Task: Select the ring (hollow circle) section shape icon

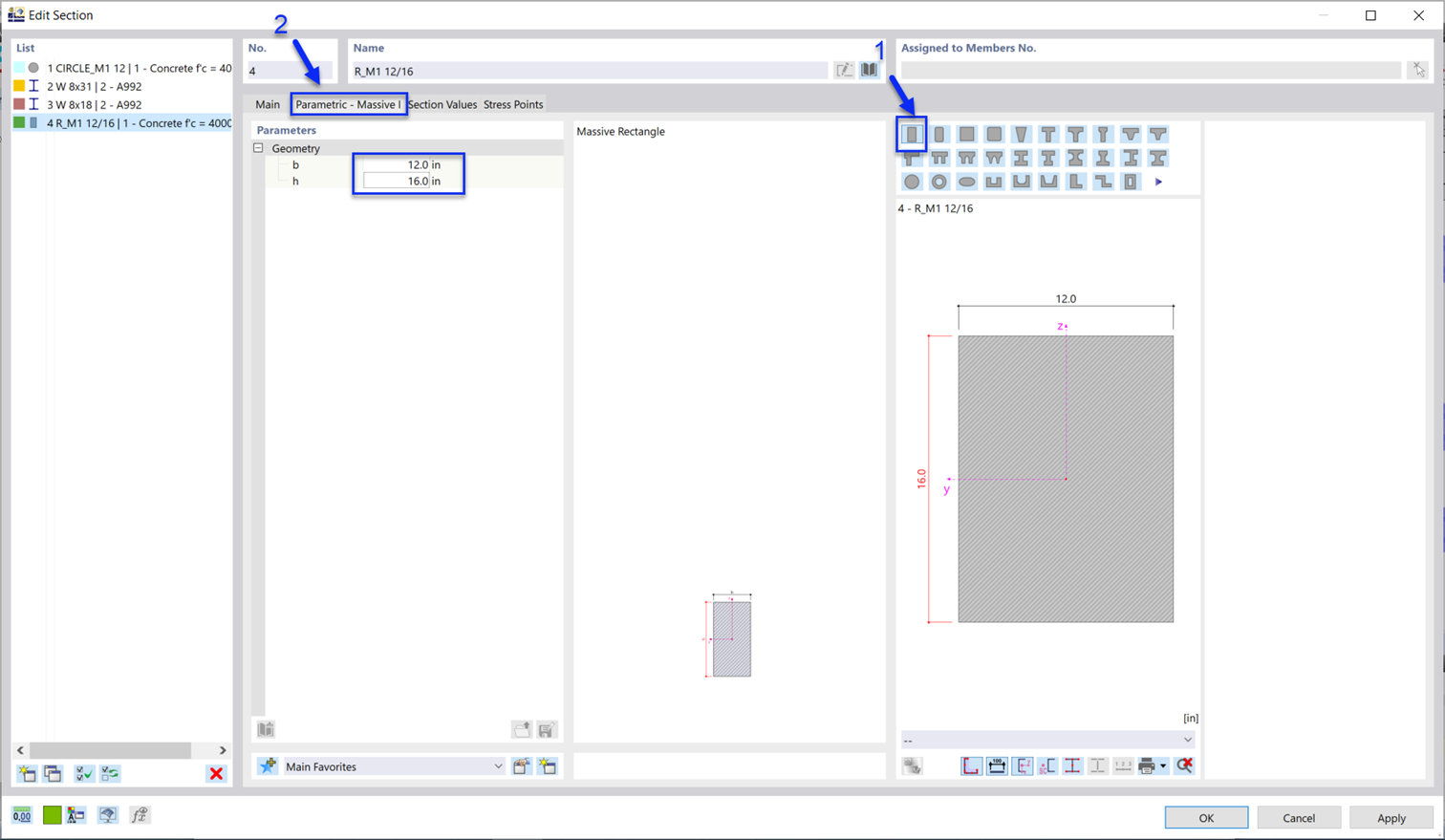Action: tap(939, 182)
